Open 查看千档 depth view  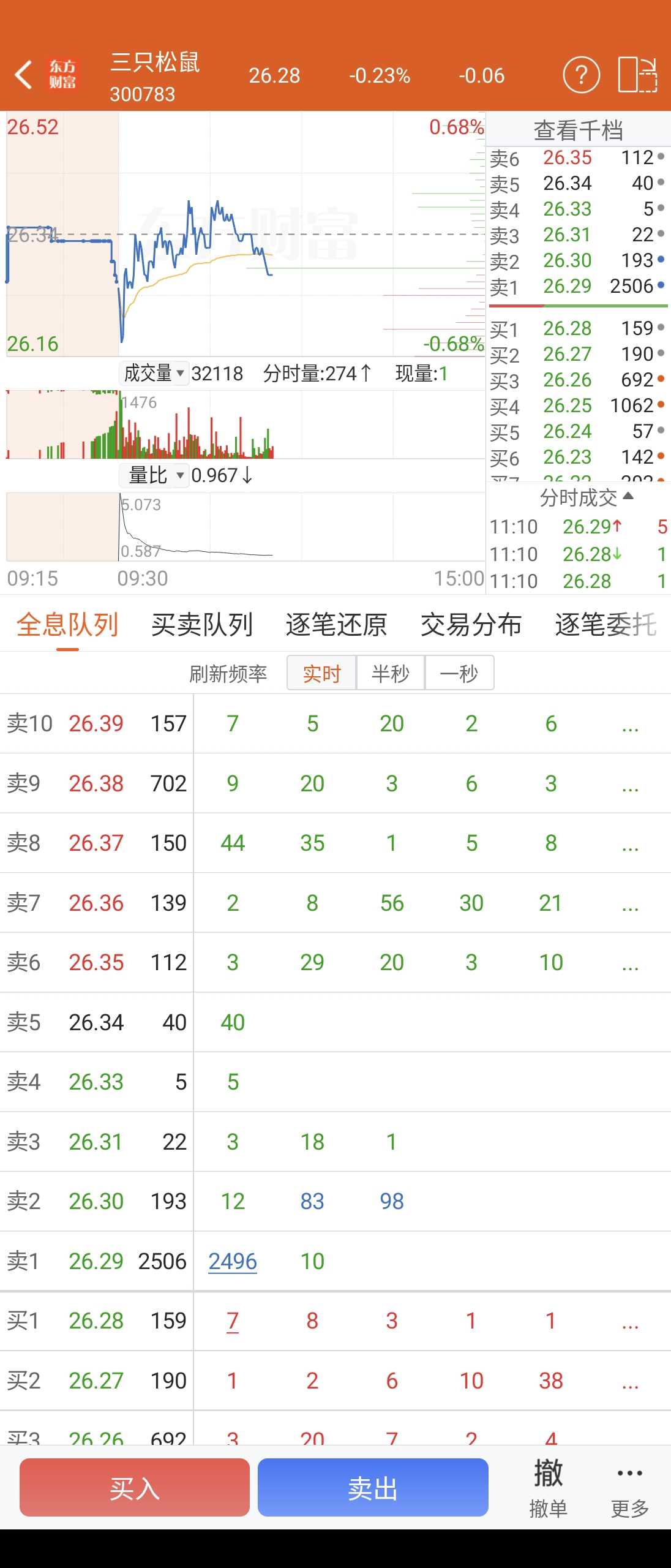point(579,130)
